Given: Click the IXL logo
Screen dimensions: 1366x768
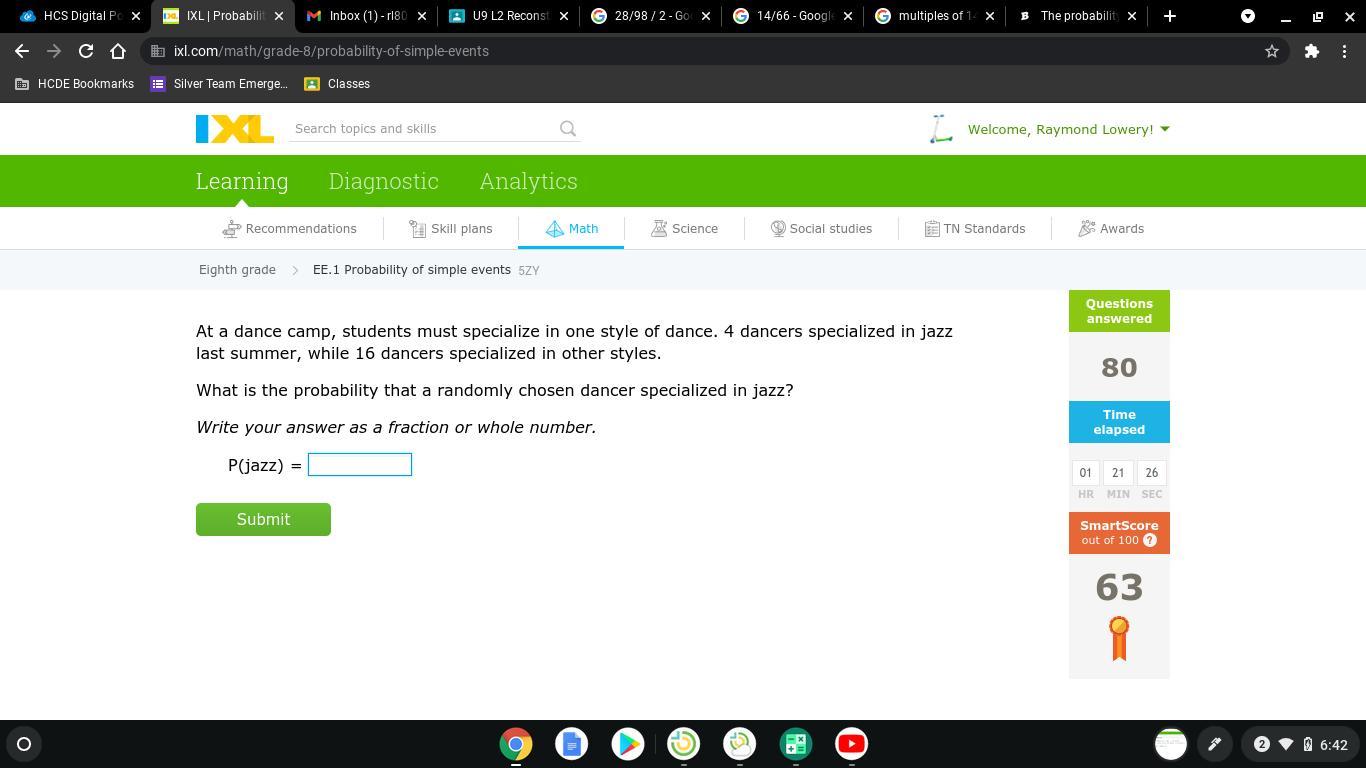Looking at the screenshot, I should click(x=235, y=129).
